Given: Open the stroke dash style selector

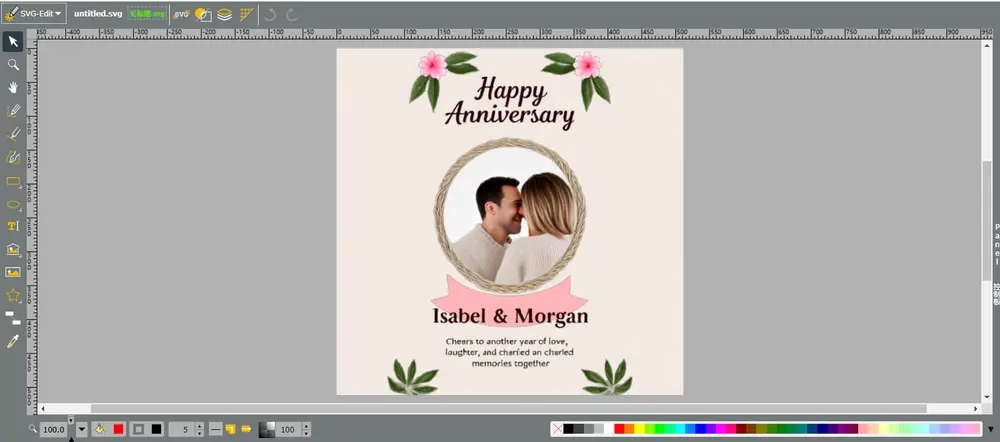Looking at the screenshot, I should (216, 430).
